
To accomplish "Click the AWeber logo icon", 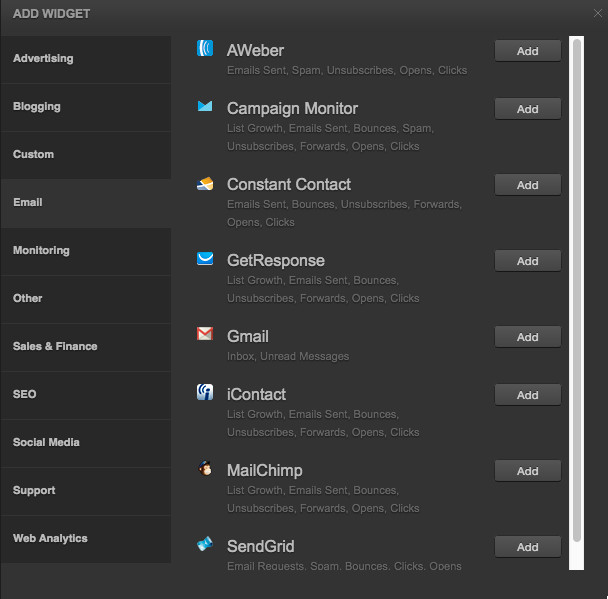I will click(x=205, y=48).
